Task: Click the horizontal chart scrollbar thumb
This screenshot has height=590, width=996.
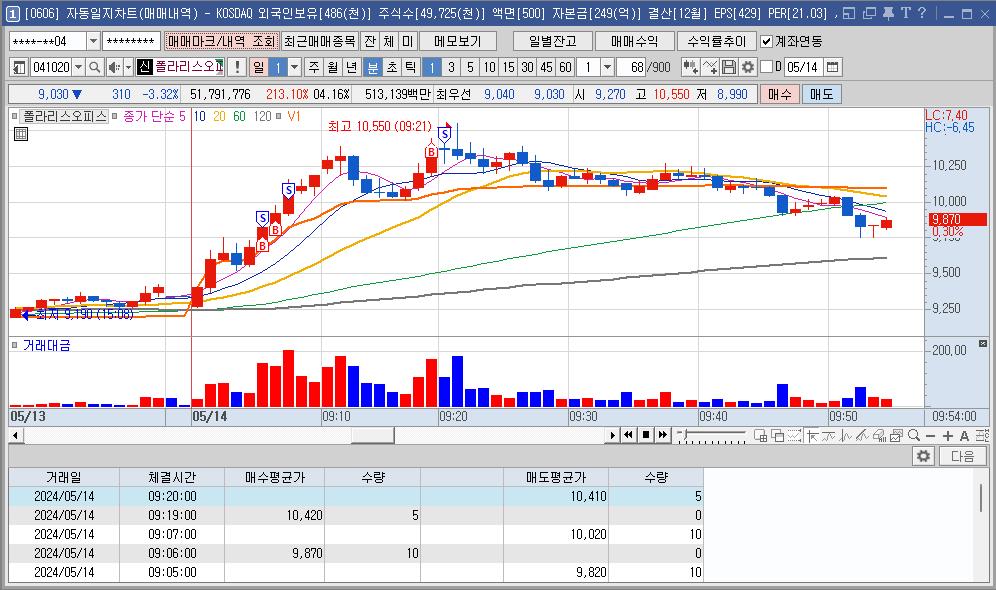Action: coord(372,436)
